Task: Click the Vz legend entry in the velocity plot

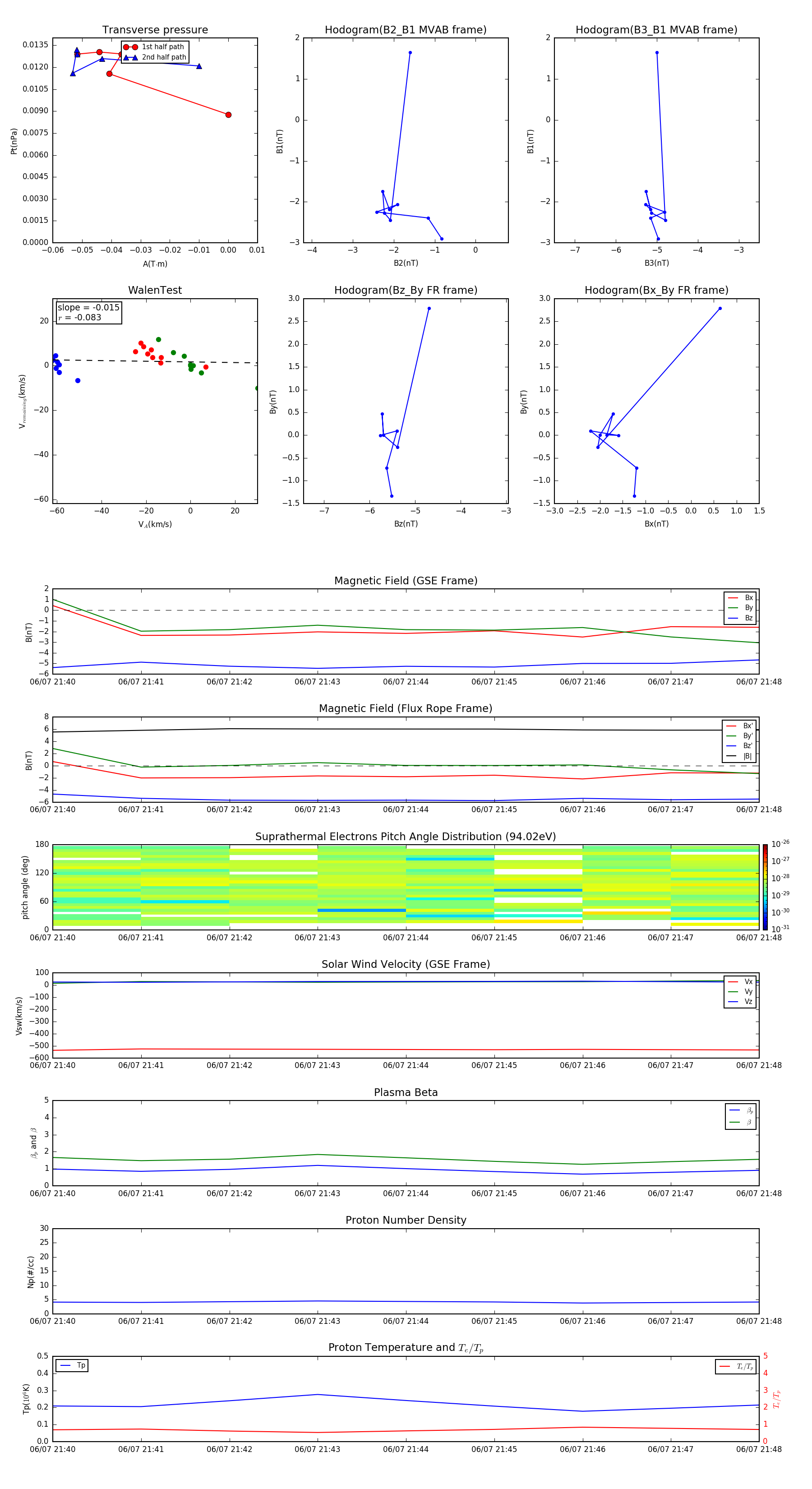Action: coord(740,1002)
